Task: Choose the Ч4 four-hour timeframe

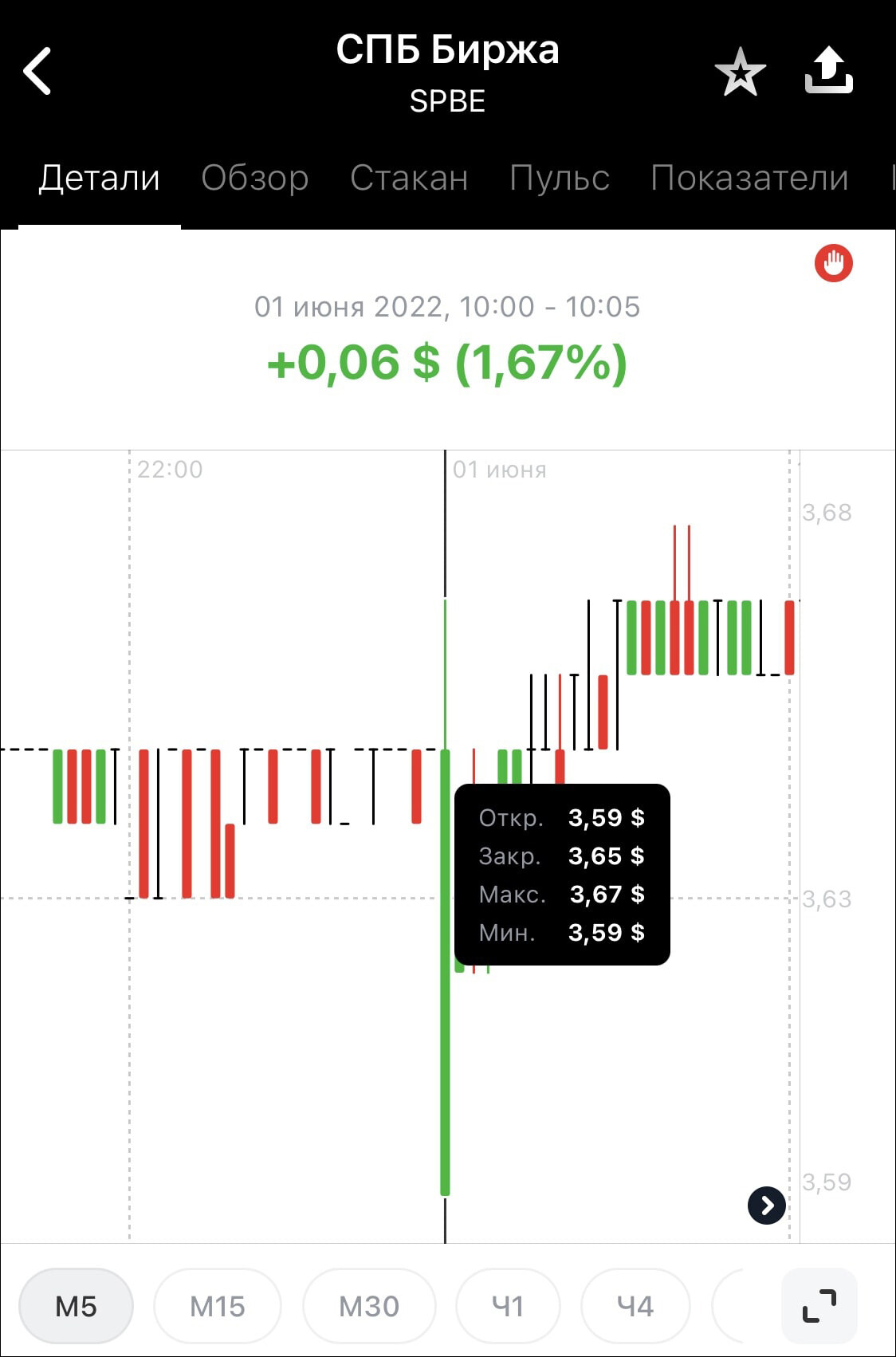Action: (x=635, y=1306)
